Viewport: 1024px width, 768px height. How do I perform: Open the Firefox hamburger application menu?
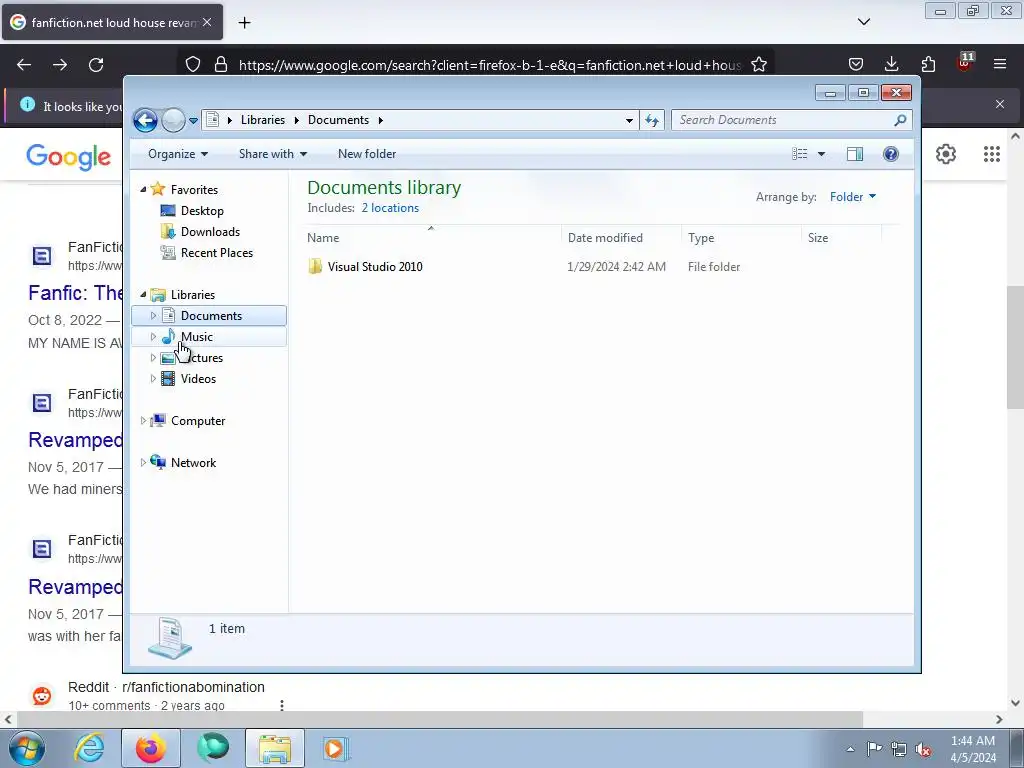tap(1000, 64)
